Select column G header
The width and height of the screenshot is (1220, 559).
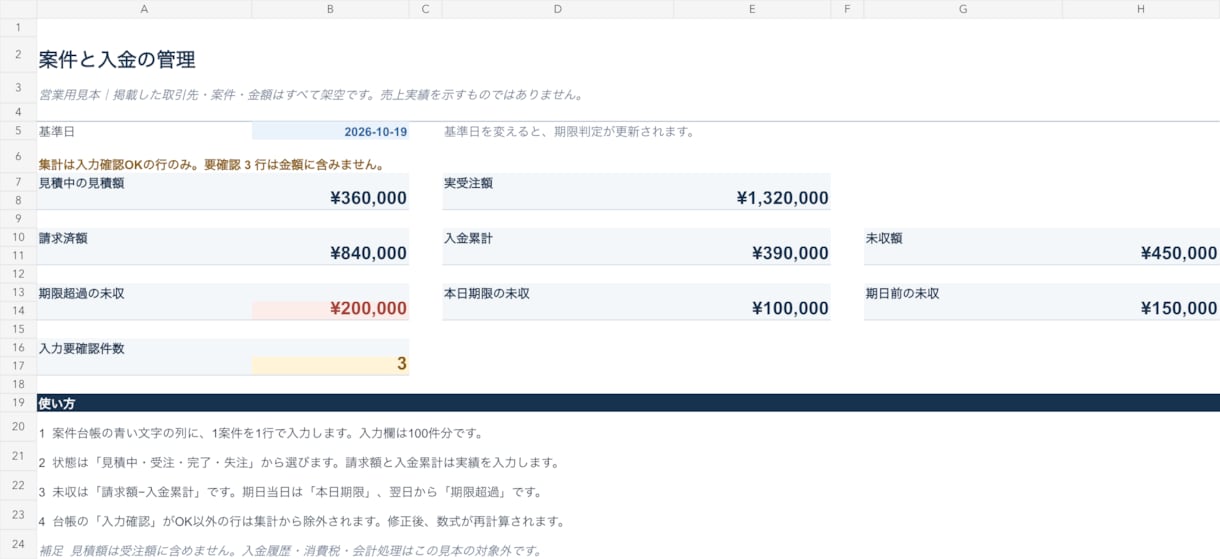click(x=963, y=9)
